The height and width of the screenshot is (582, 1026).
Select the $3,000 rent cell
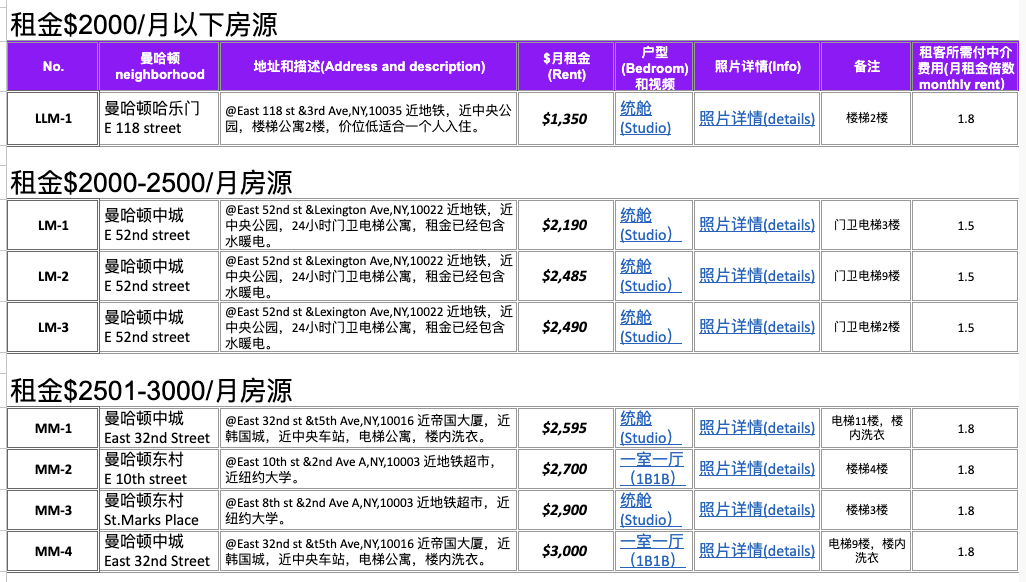click(x=565, y=551)
